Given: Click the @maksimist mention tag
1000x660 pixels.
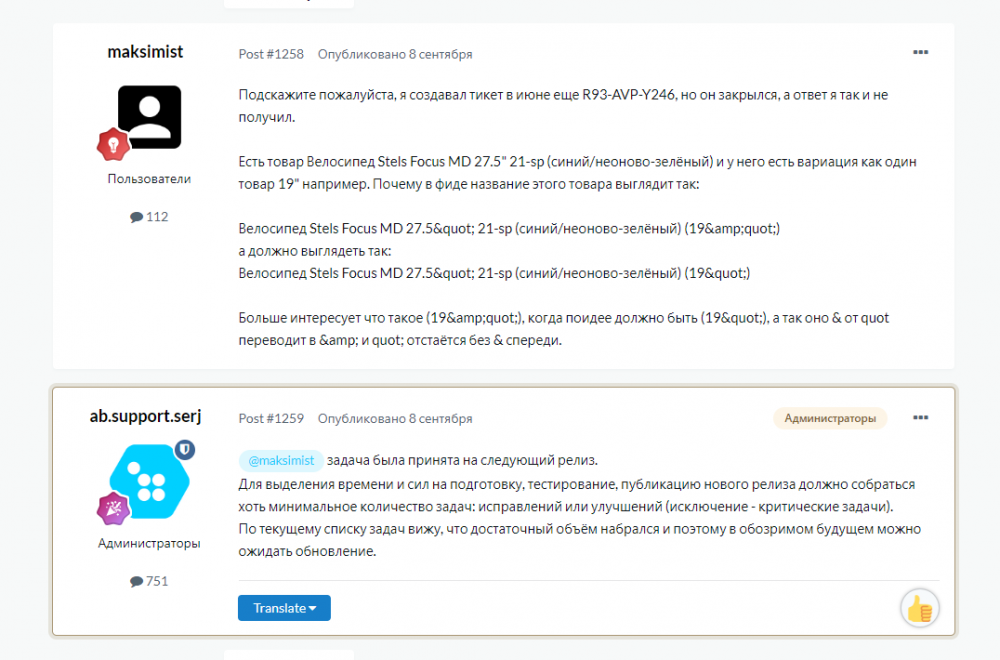Looking at the screenshot, I should [281, 460].
